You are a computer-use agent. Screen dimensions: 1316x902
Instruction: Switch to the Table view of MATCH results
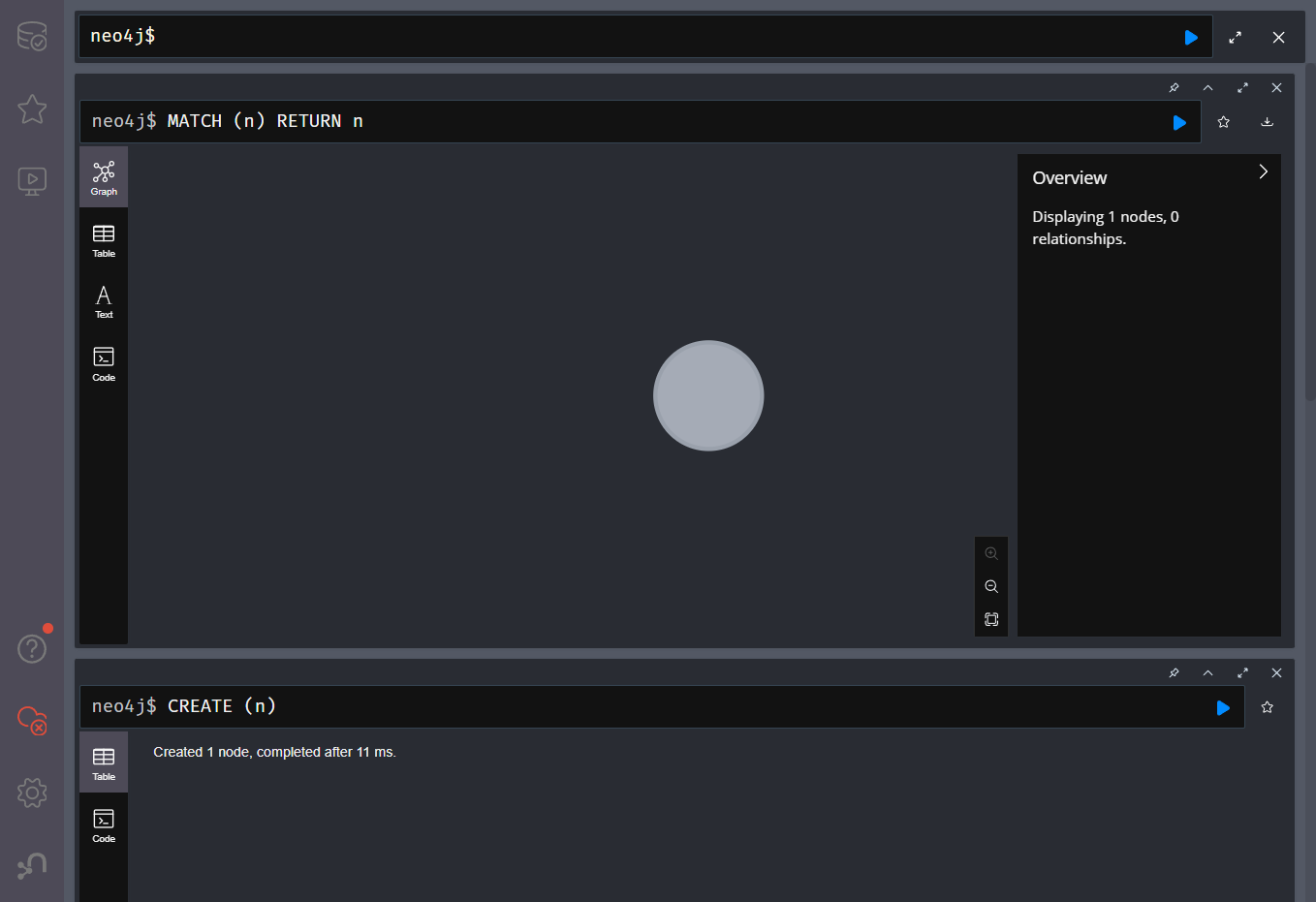(103, 239)
